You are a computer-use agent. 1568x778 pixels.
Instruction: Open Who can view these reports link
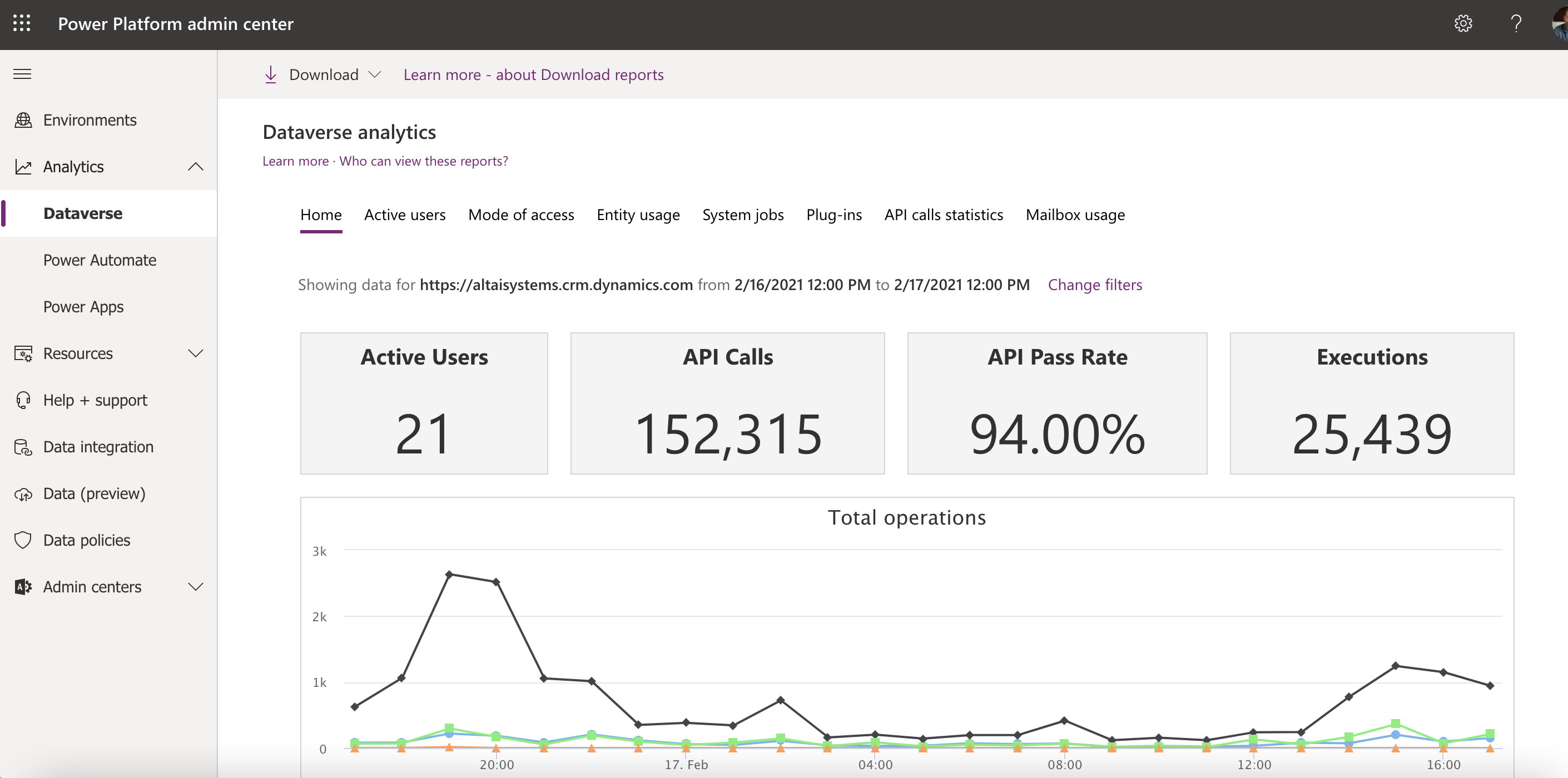[x=424, y=161]
